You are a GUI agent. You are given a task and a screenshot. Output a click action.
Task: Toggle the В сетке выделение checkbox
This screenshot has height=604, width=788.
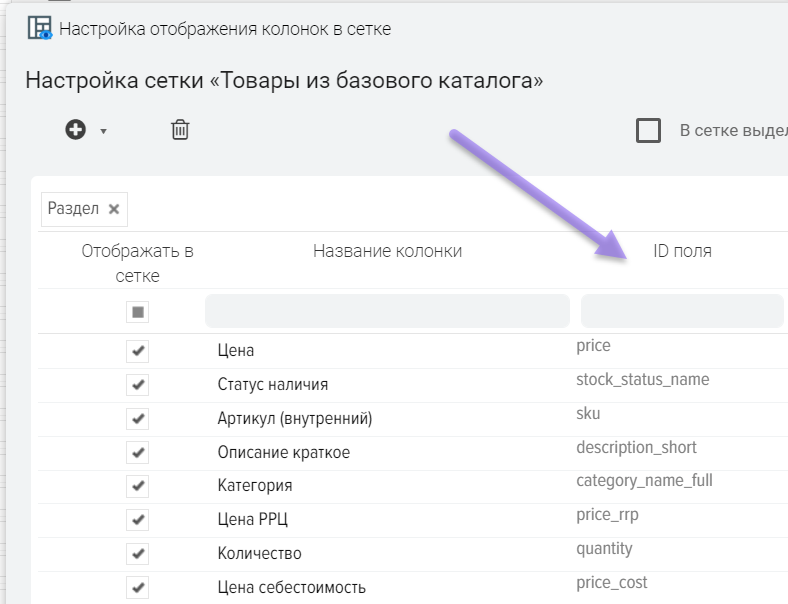649,130
